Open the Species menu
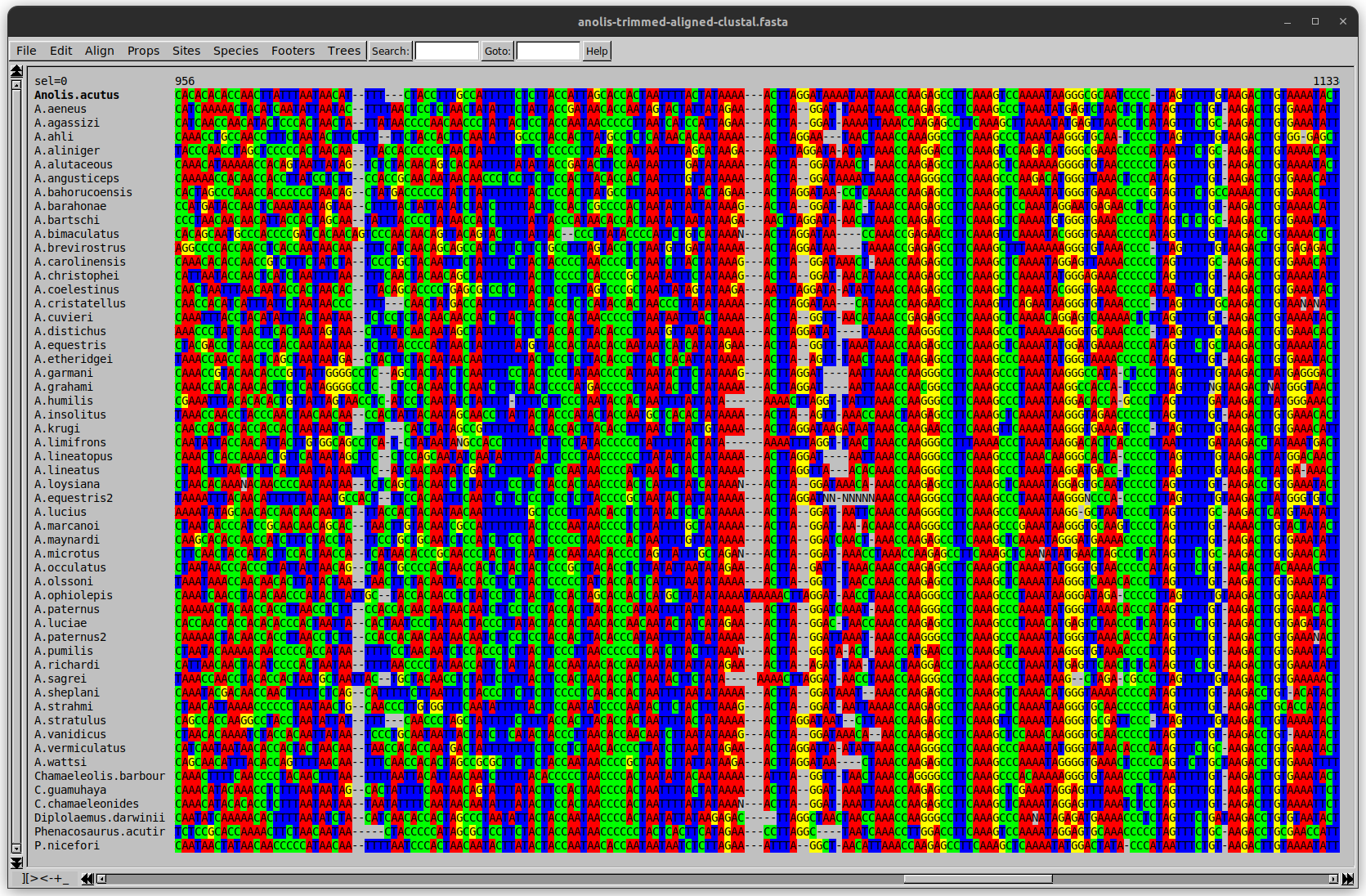The height and width of the screenshot is (896, 1366). click(236, 51)
